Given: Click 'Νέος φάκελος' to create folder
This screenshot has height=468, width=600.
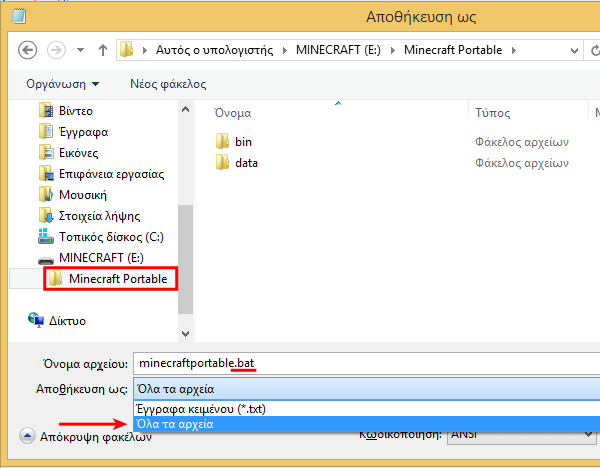Looking at the screenshot, I should click(x=168, y=84).
